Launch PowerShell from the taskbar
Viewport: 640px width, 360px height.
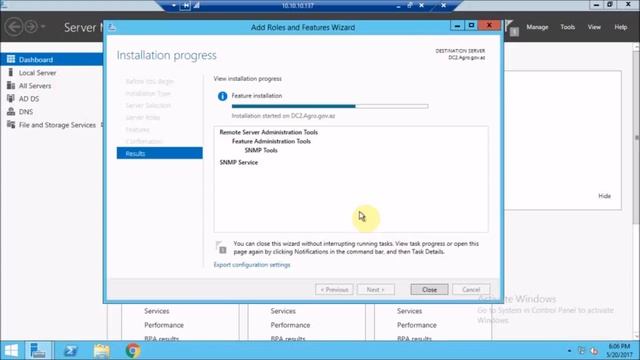[x=70, y=350]
